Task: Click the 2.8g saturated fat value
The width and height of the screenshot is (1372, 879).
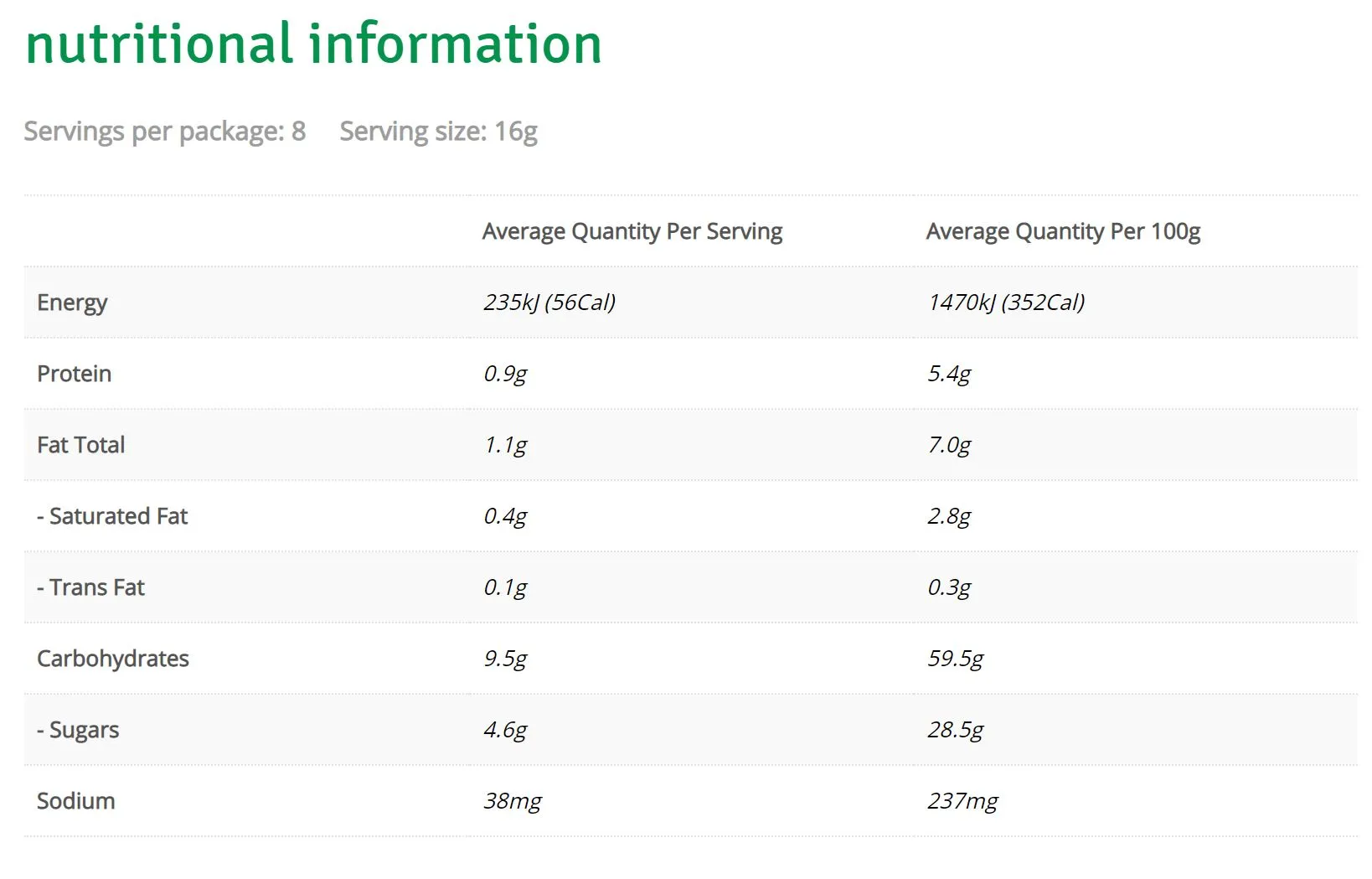Action: point(949,516)
